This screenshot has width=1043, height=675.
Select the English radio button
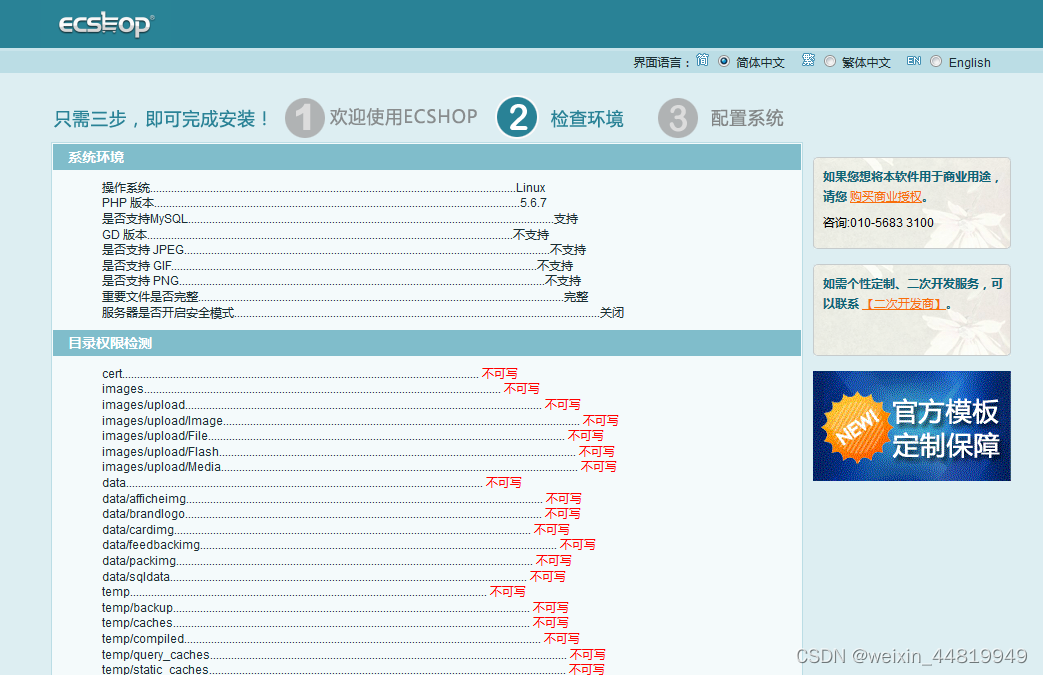pos(936,61)
